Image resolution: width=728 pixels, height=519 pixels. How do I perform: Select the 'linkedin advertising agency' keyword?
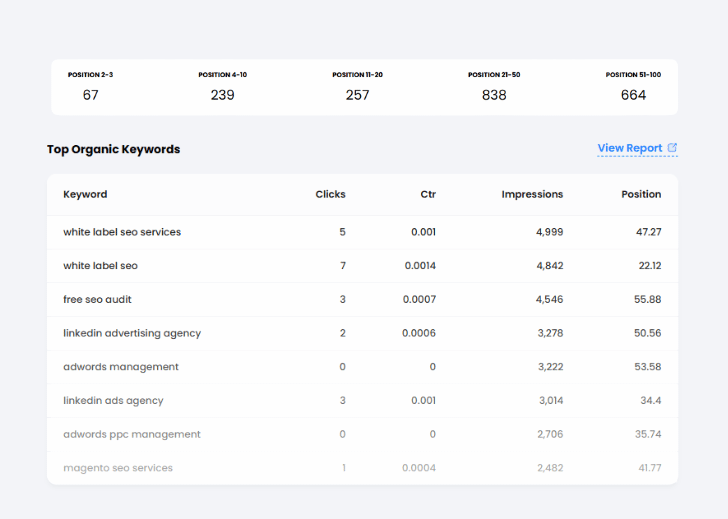132,333
